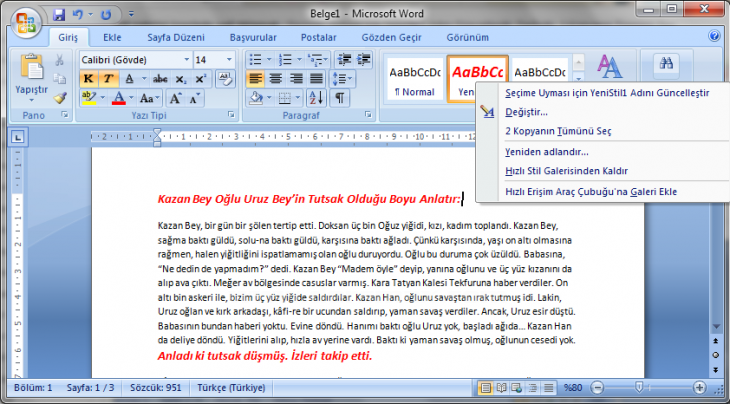
Task: Sort text with the A-Z arrow icon
Action: pos(317,98)
